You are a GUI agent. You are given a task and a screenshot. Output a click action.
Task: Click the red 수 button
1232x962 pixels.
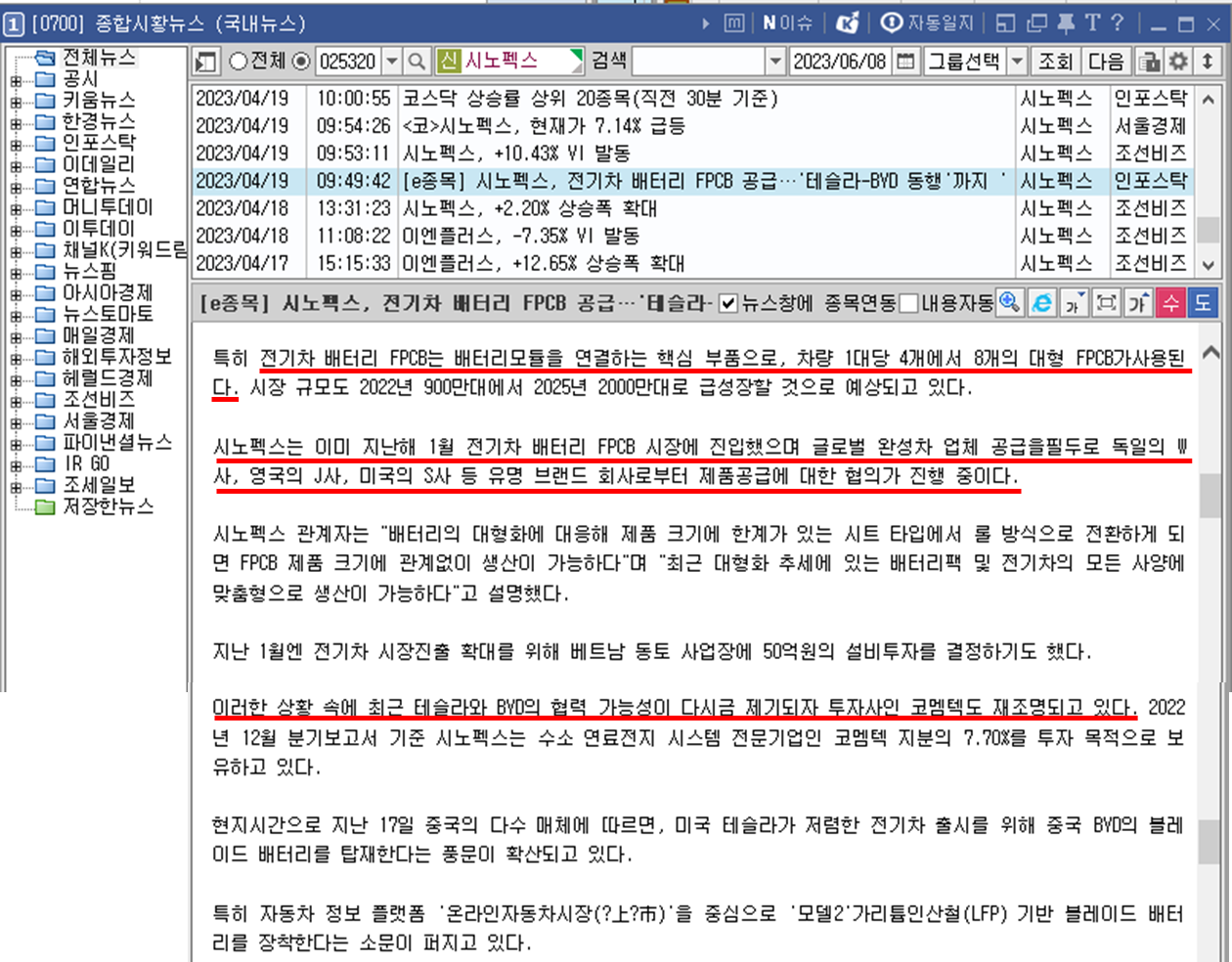point(1170,303)
